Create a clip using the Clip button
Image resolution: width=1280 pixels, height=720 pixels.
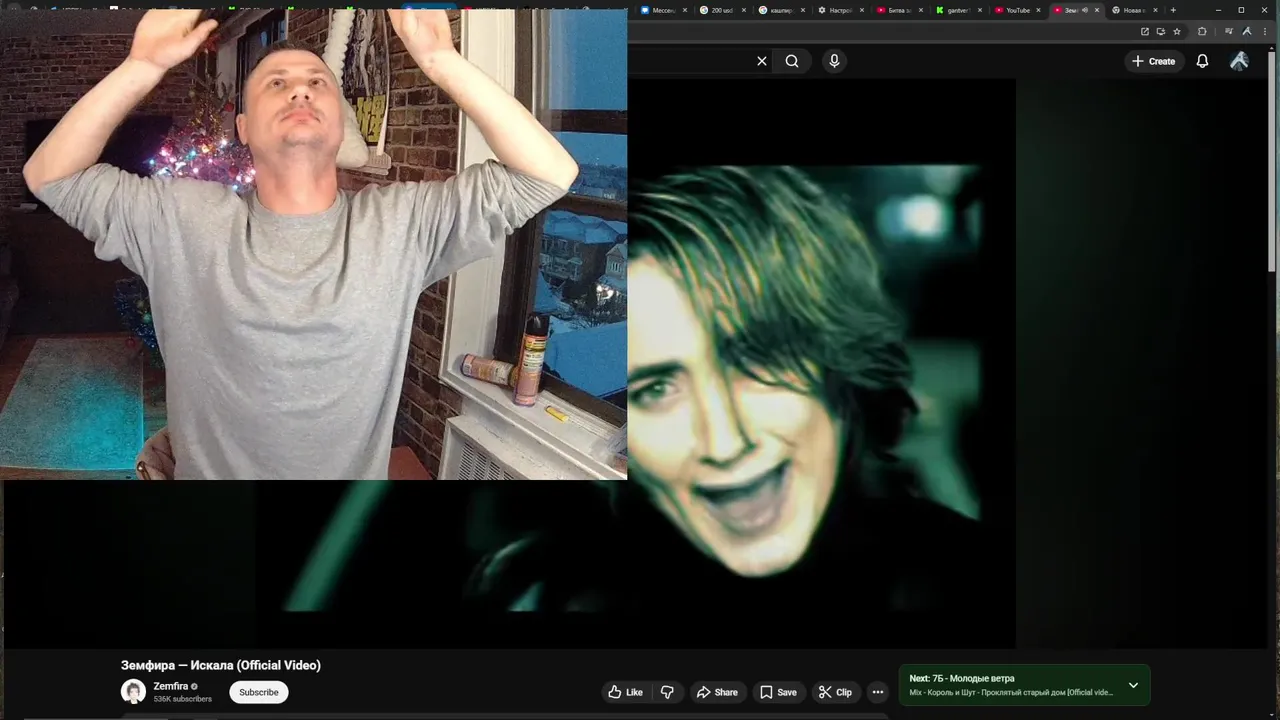pyautogui.click(x=835, y=692)
